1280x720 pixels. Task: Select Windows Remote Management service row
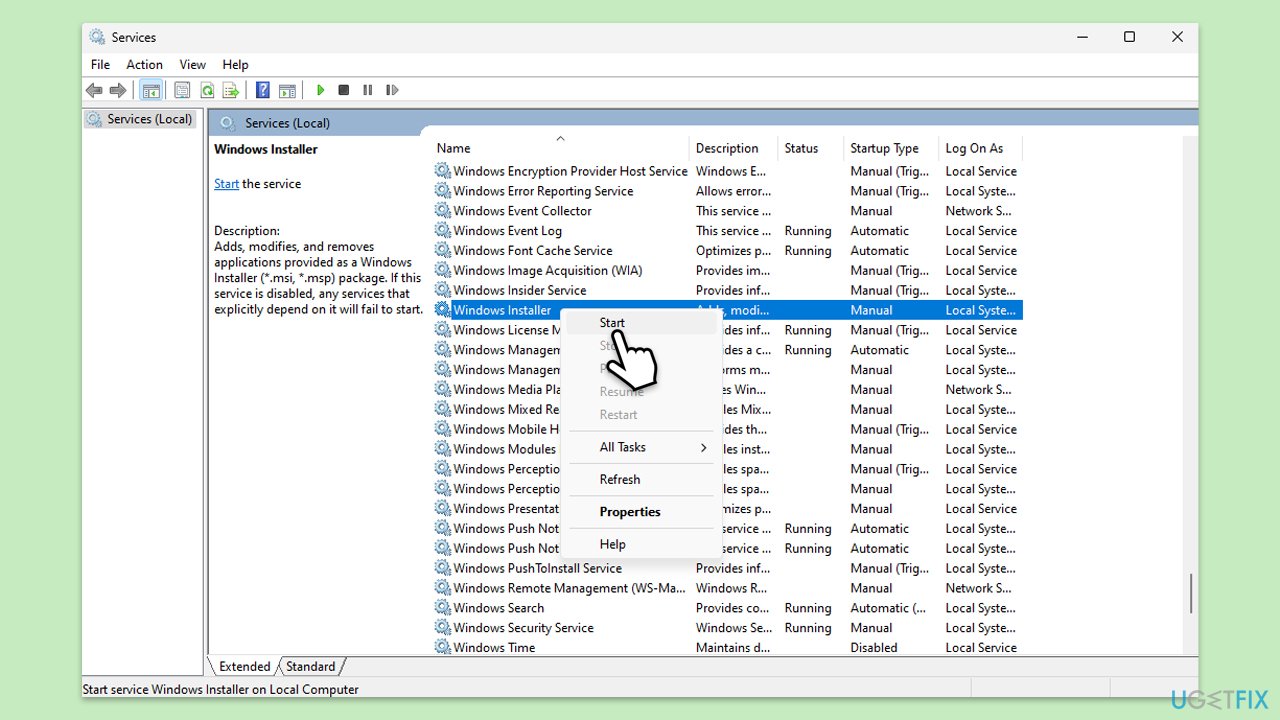coord(727,588)
